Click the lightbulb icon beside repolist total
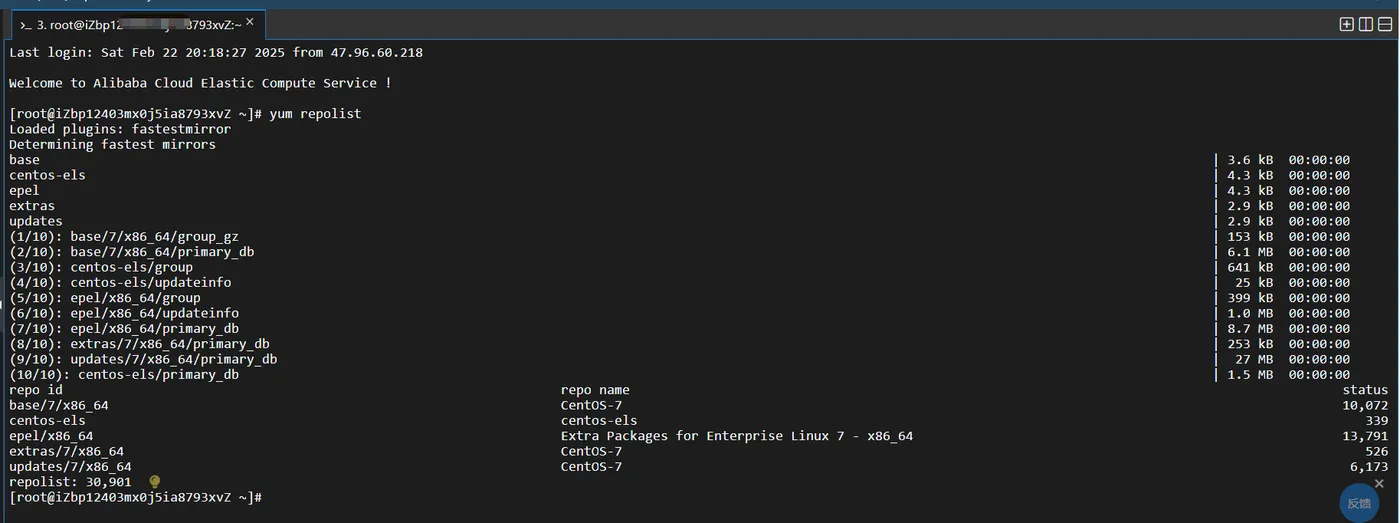Image resolution: width=1400 pixels, height=523 pixels. coord(154,482)
